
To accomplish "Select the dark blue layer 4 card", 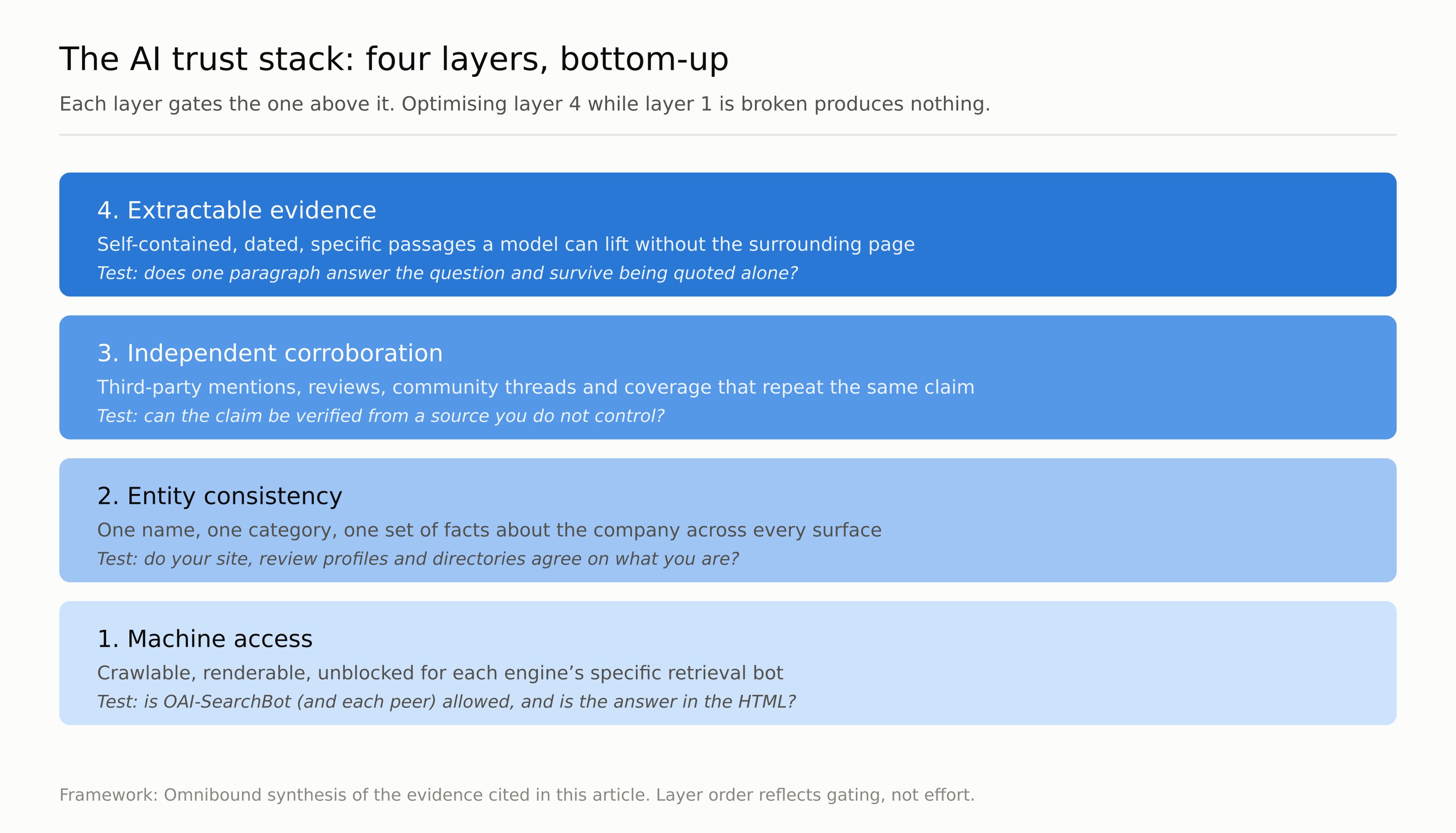I will [x=728, y=234].
